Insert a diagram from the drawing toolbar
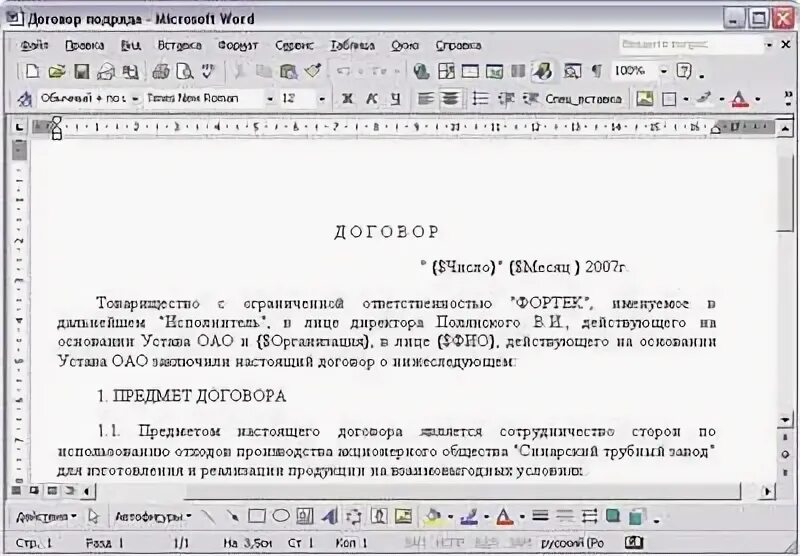The image size is (800, 556). (353, 517)
